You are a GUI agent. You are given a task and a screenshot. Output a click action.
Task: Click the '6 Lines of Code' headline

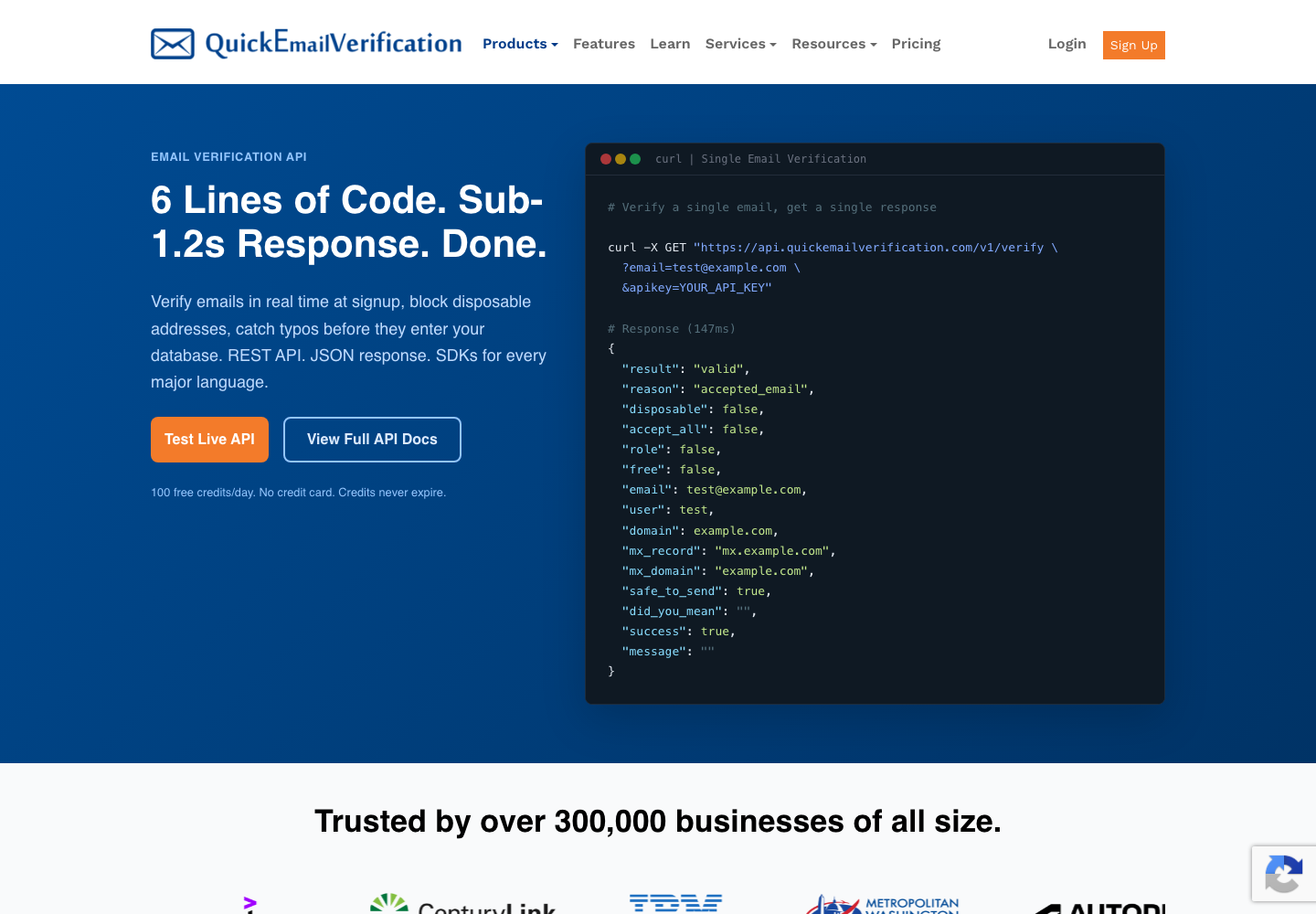pos(349,222)
